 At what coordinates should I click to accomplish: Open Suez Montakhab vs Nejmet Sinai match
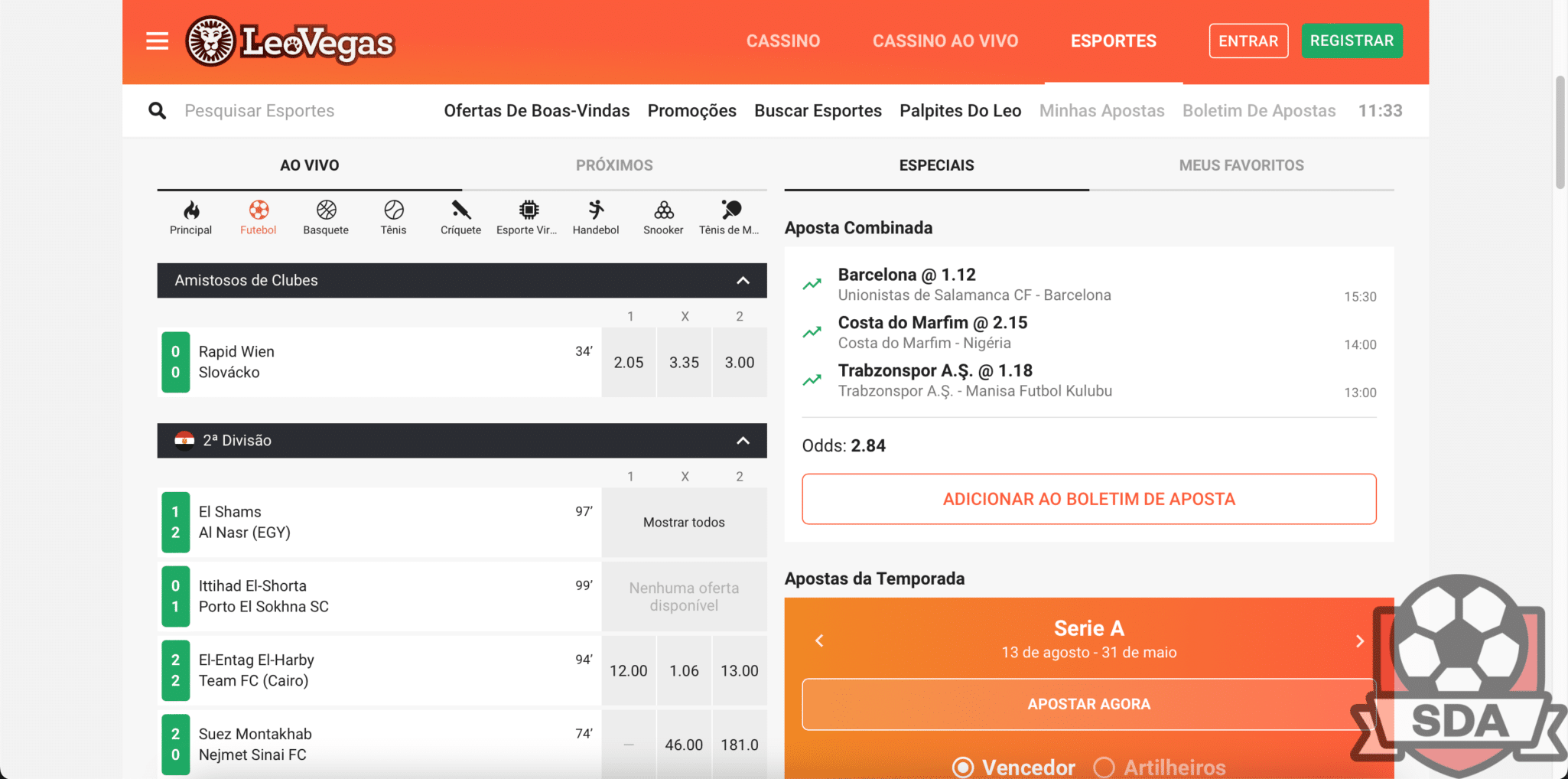379,745
